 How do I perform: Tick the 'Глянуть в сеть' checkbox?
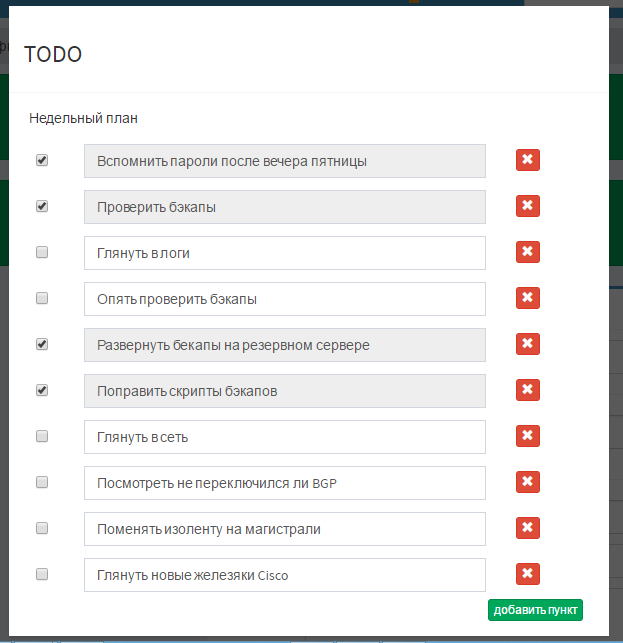[x=42, y=436]
